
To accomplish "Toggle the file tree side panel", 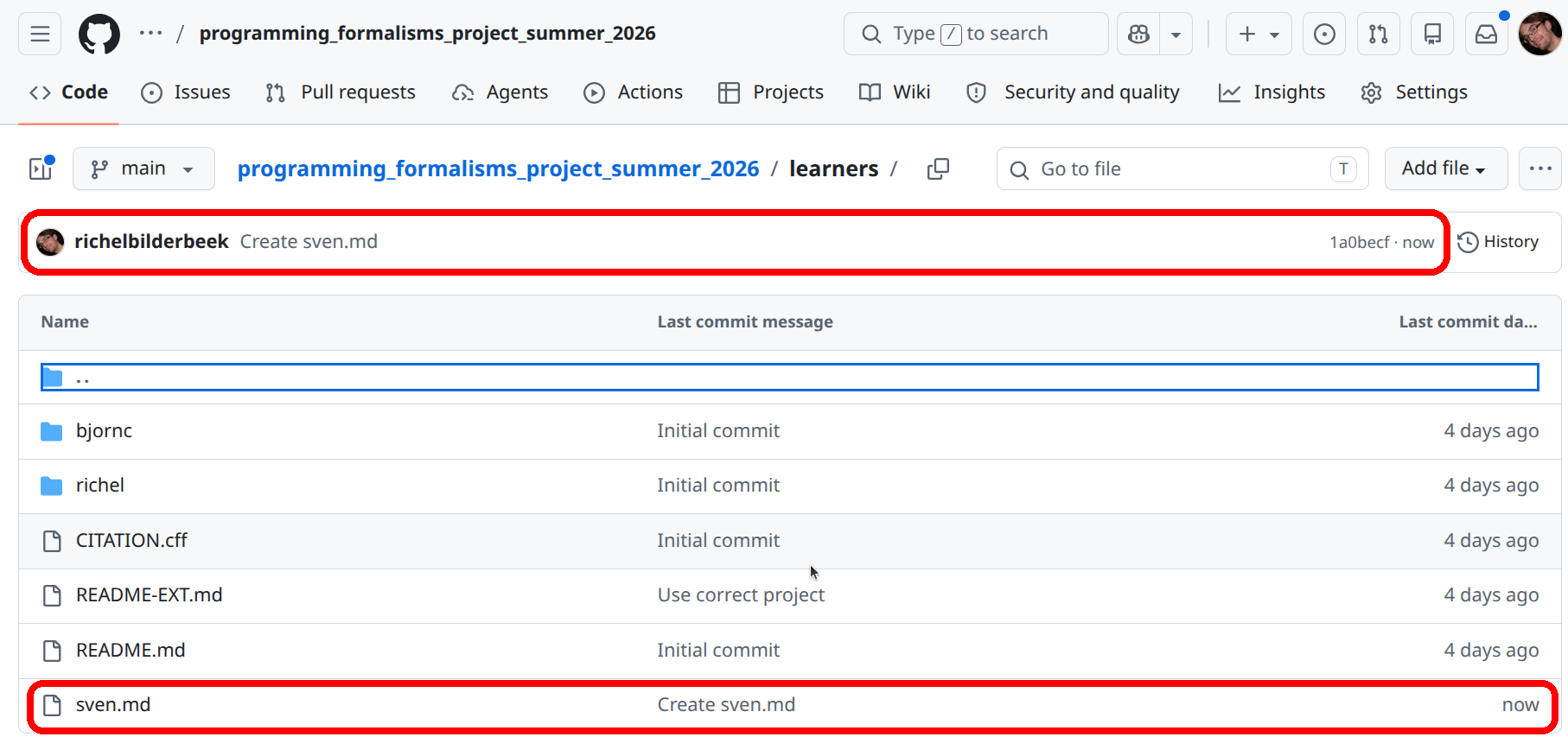I will point(41,168).
